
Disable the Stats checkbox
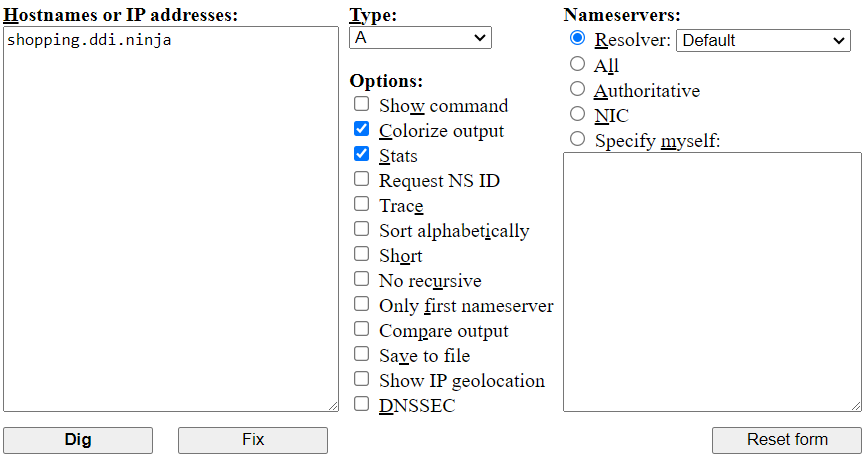pos(361,155)
